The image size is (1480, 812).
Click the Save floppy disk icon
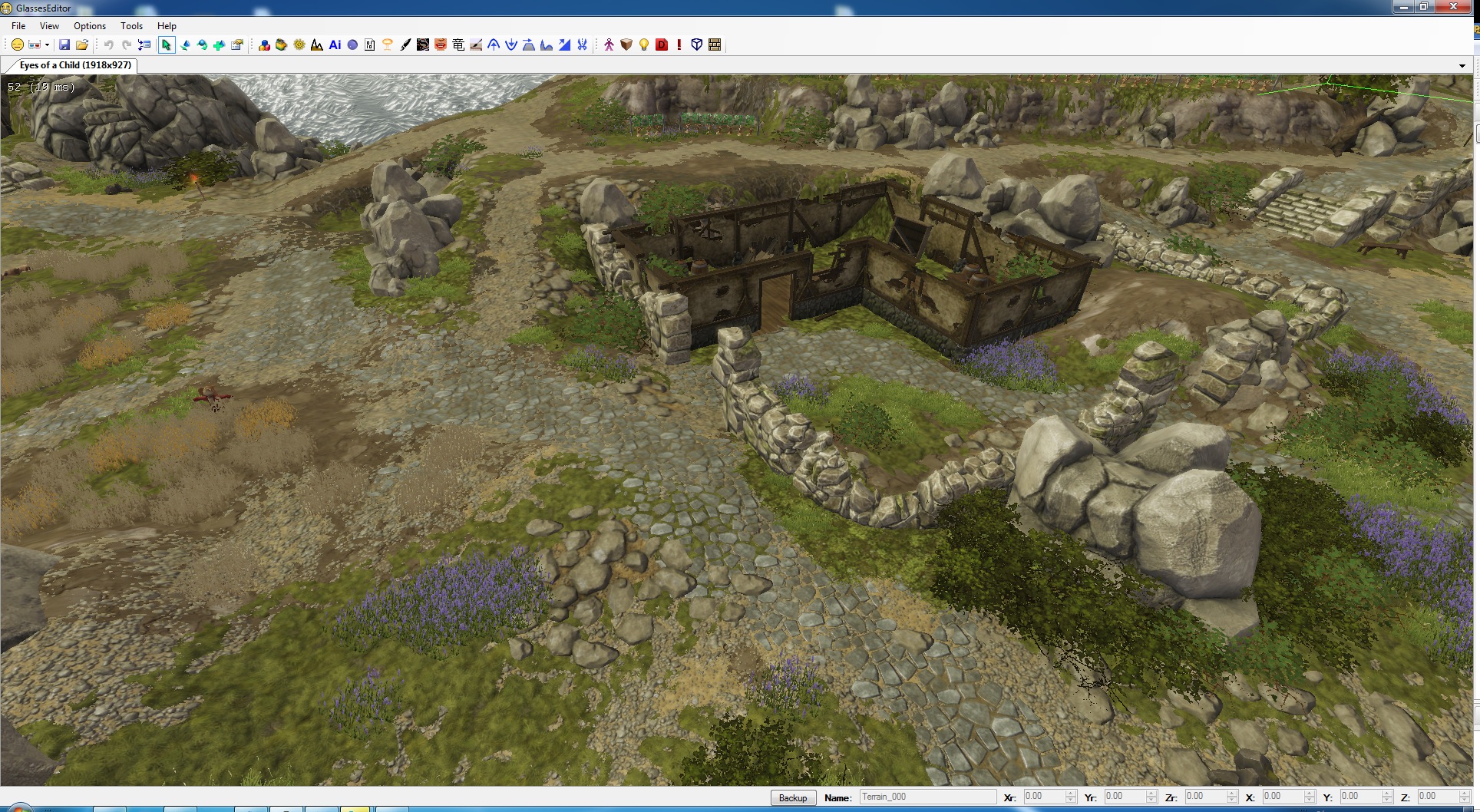coord(64,45)
